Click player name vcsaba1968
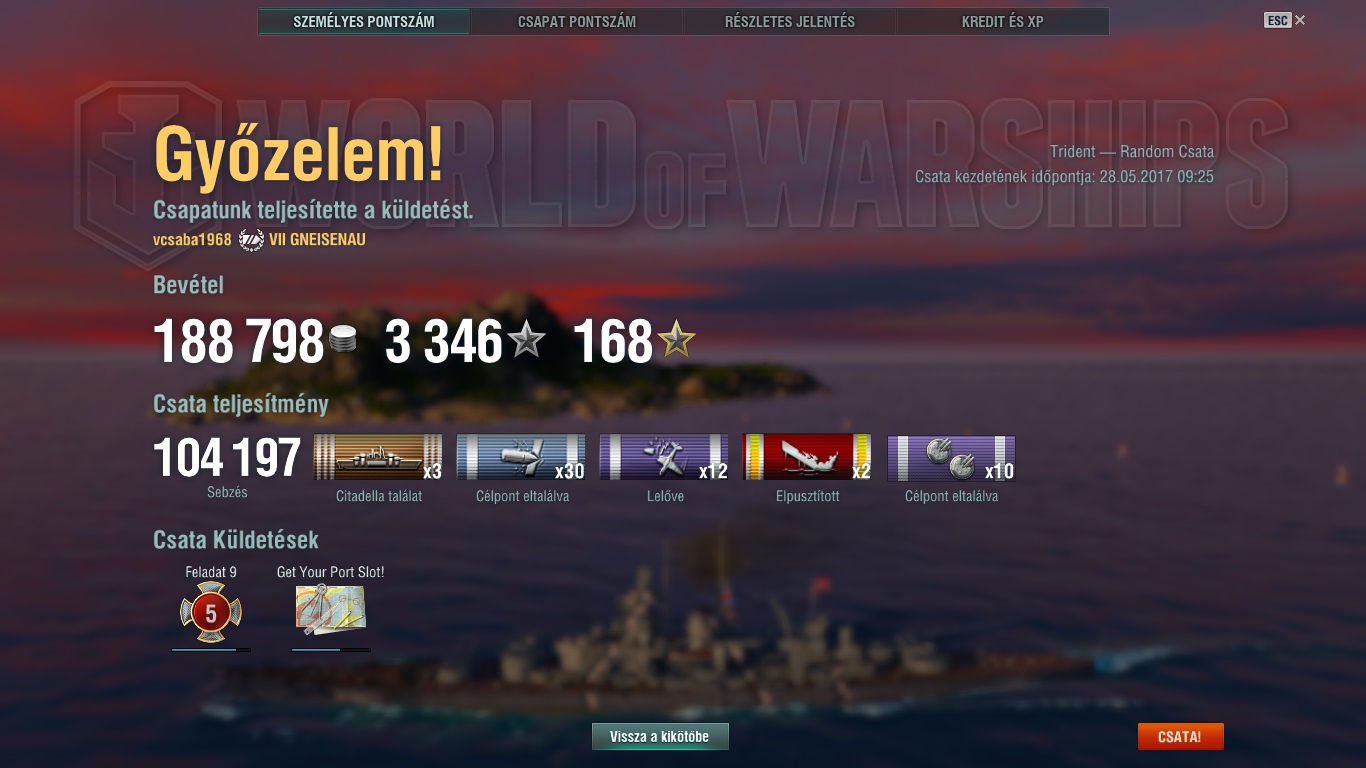This screenshot has width=1366, height=768. [192, 240]
